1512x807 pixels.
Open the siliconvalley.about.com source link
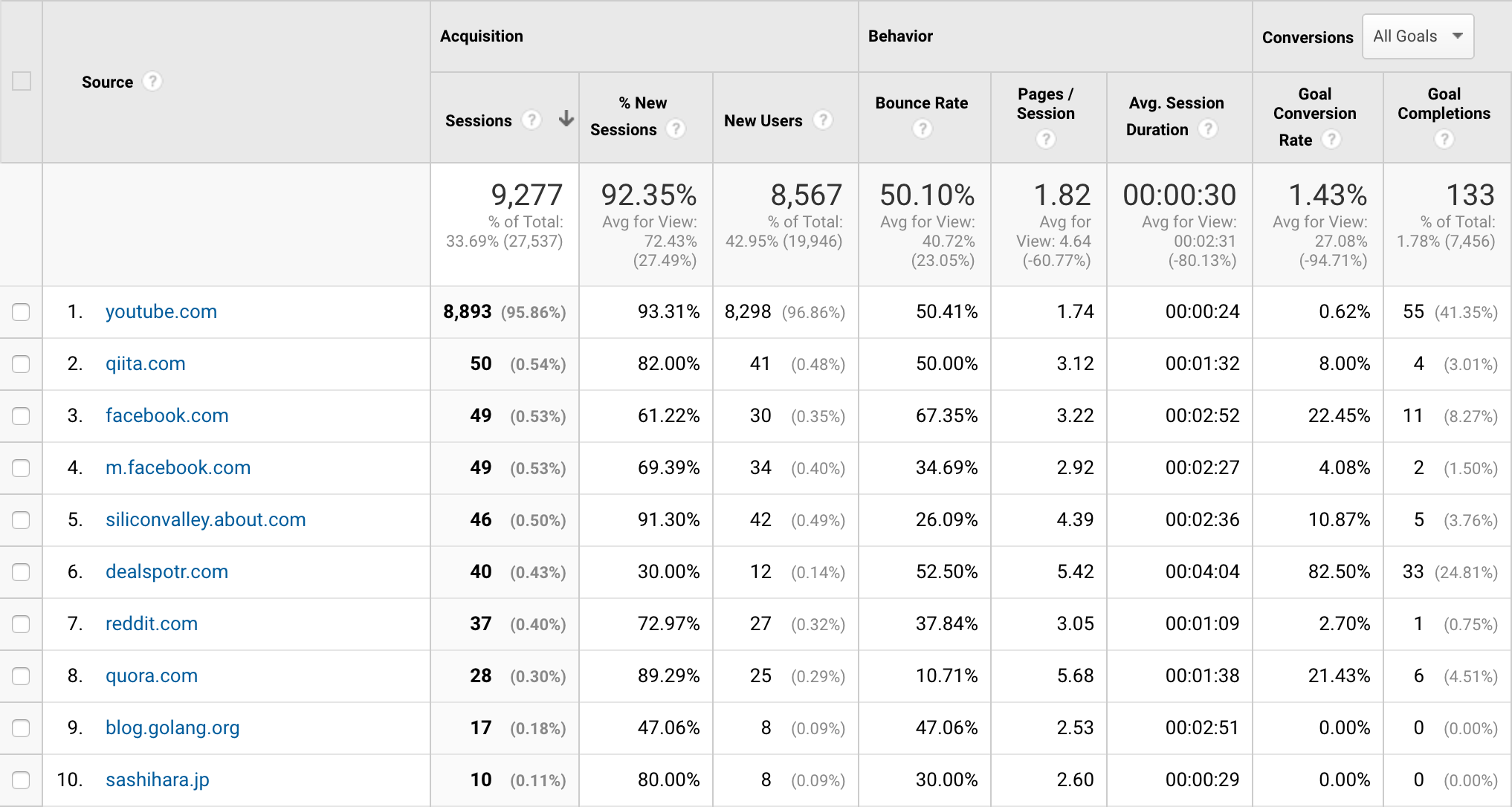[205, 520]
